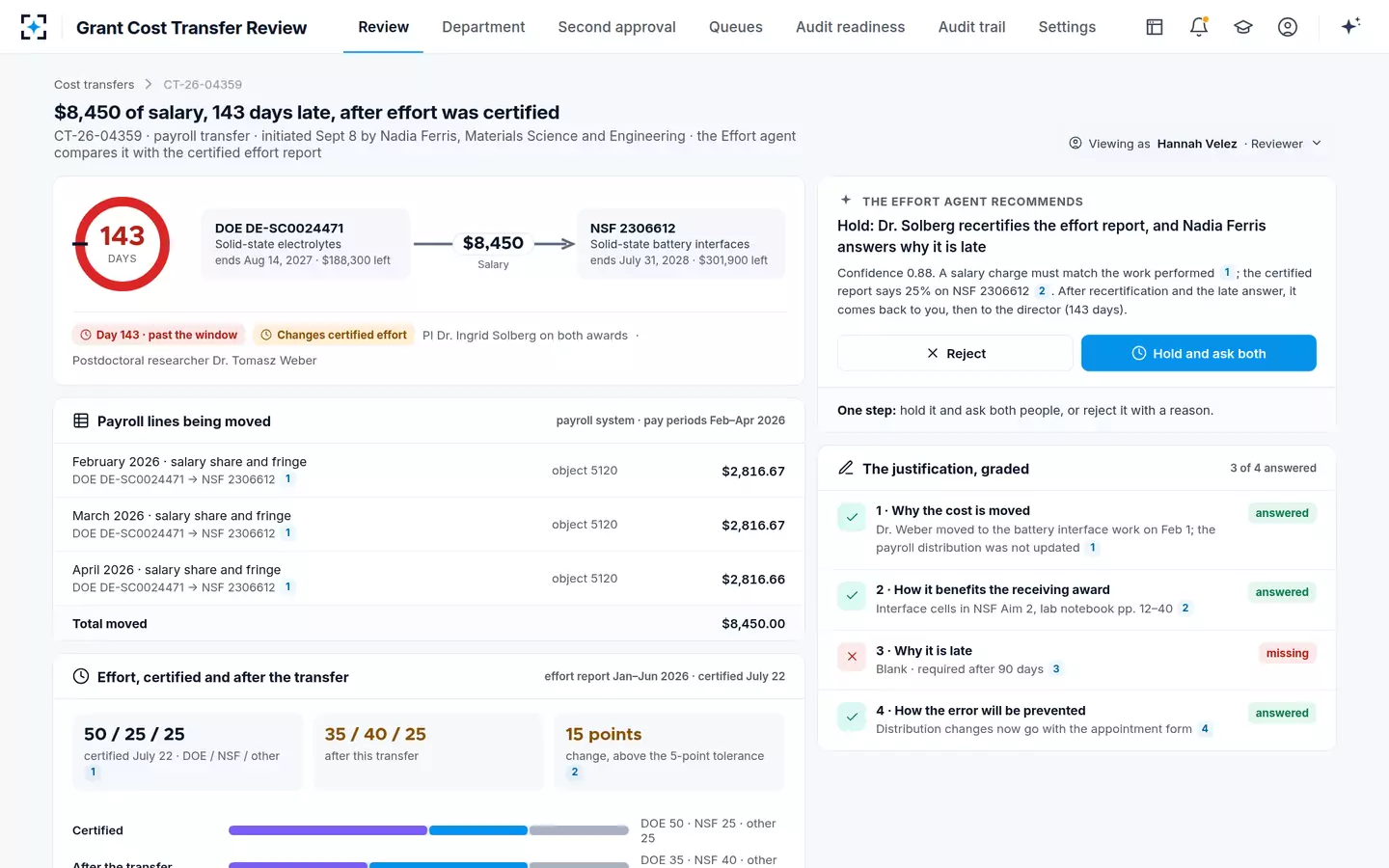Open the Audit readiness tab
Image resolution: width=1389 pixels, height=868 pixels.
[x=850, y=27]
